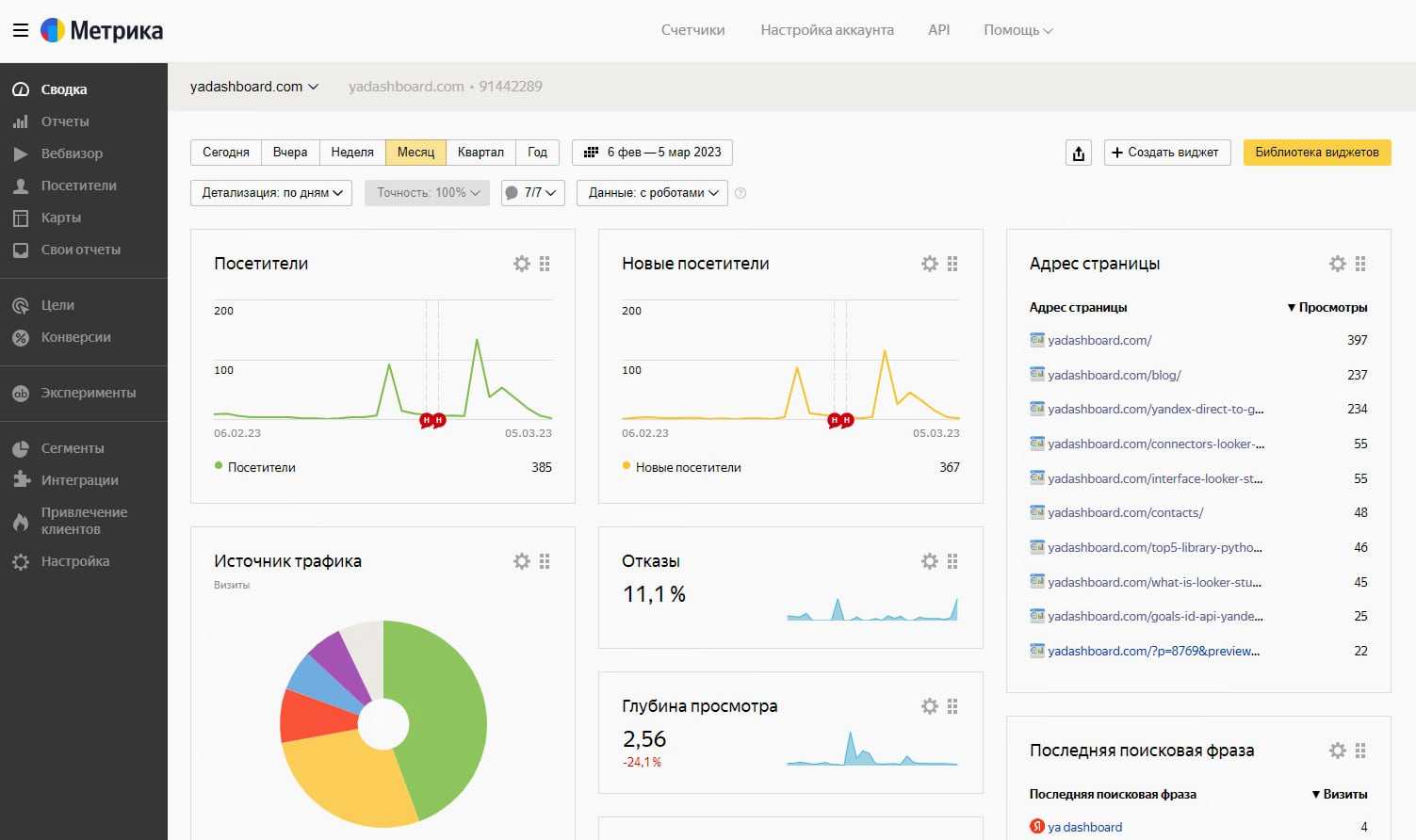This screenshot has height=840, width=1416.
Task: Open settings gear of the Посетители widget
Action: tap(521, 264)
